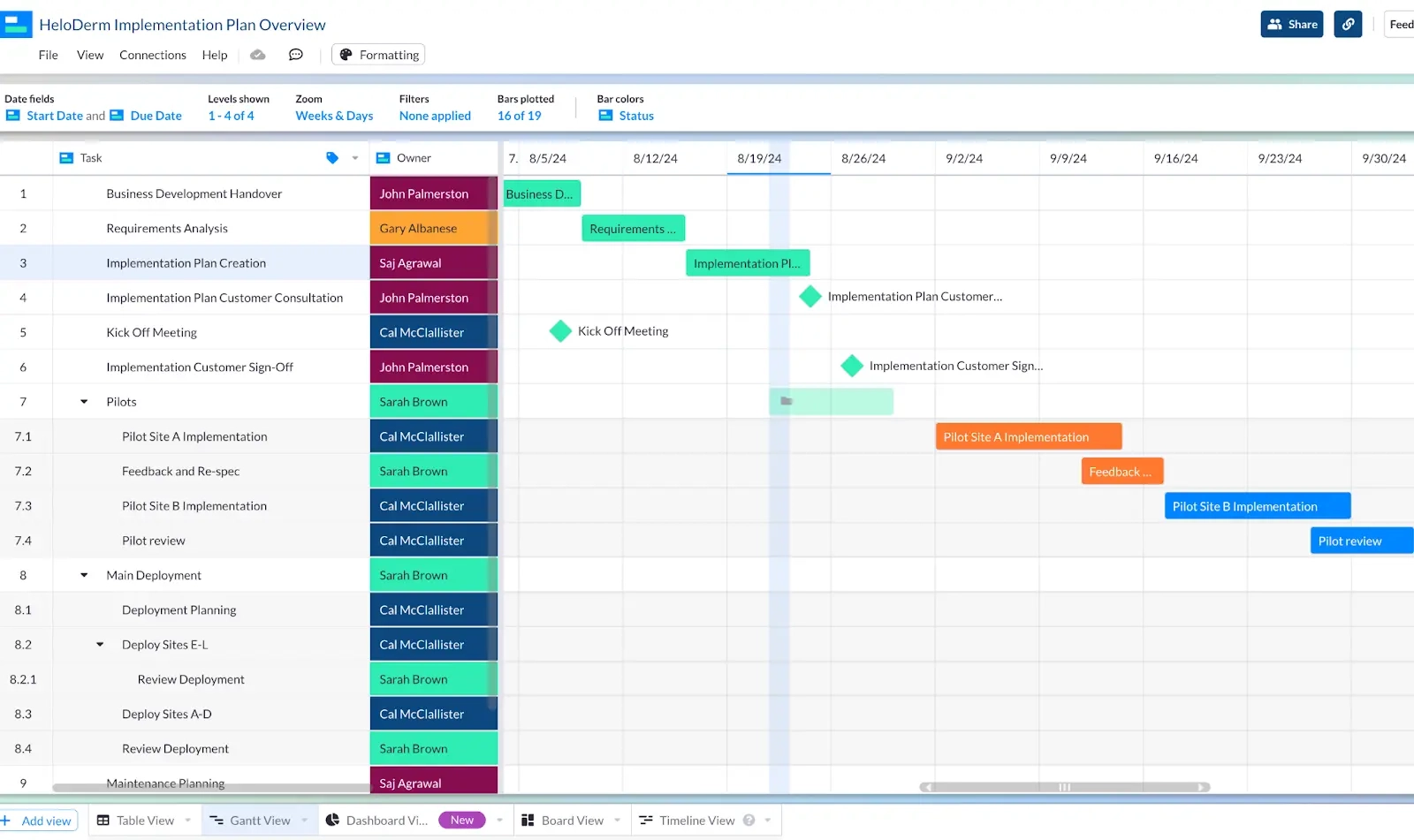
Task: Select the Pilot Site A Implementation bar
Action: [1028, 435]
